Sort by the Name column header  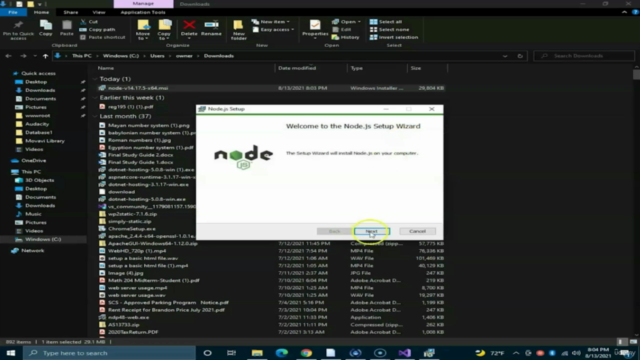[x=106, y=68]
